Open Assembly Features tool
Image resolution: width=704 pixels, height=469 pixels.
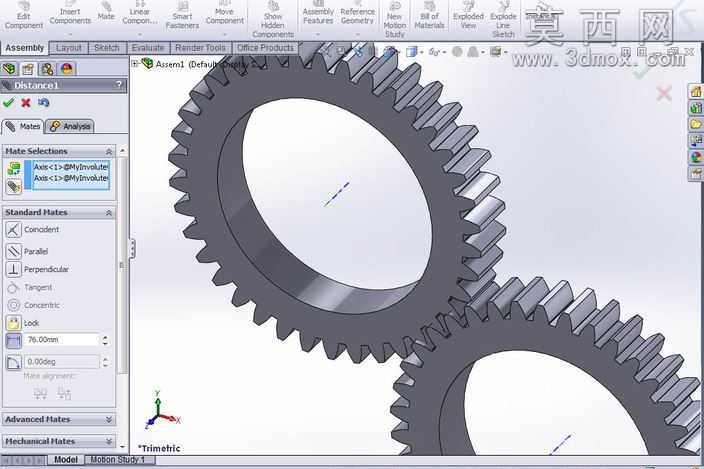[318, 13]
